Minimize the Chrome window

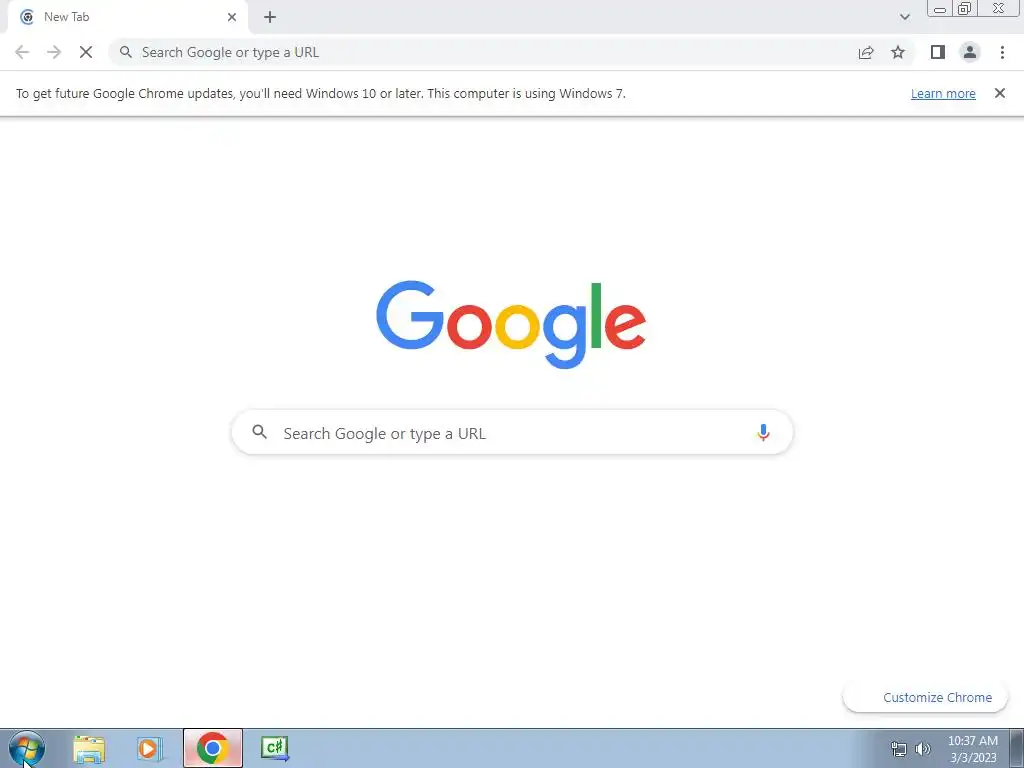click(940, 8)
